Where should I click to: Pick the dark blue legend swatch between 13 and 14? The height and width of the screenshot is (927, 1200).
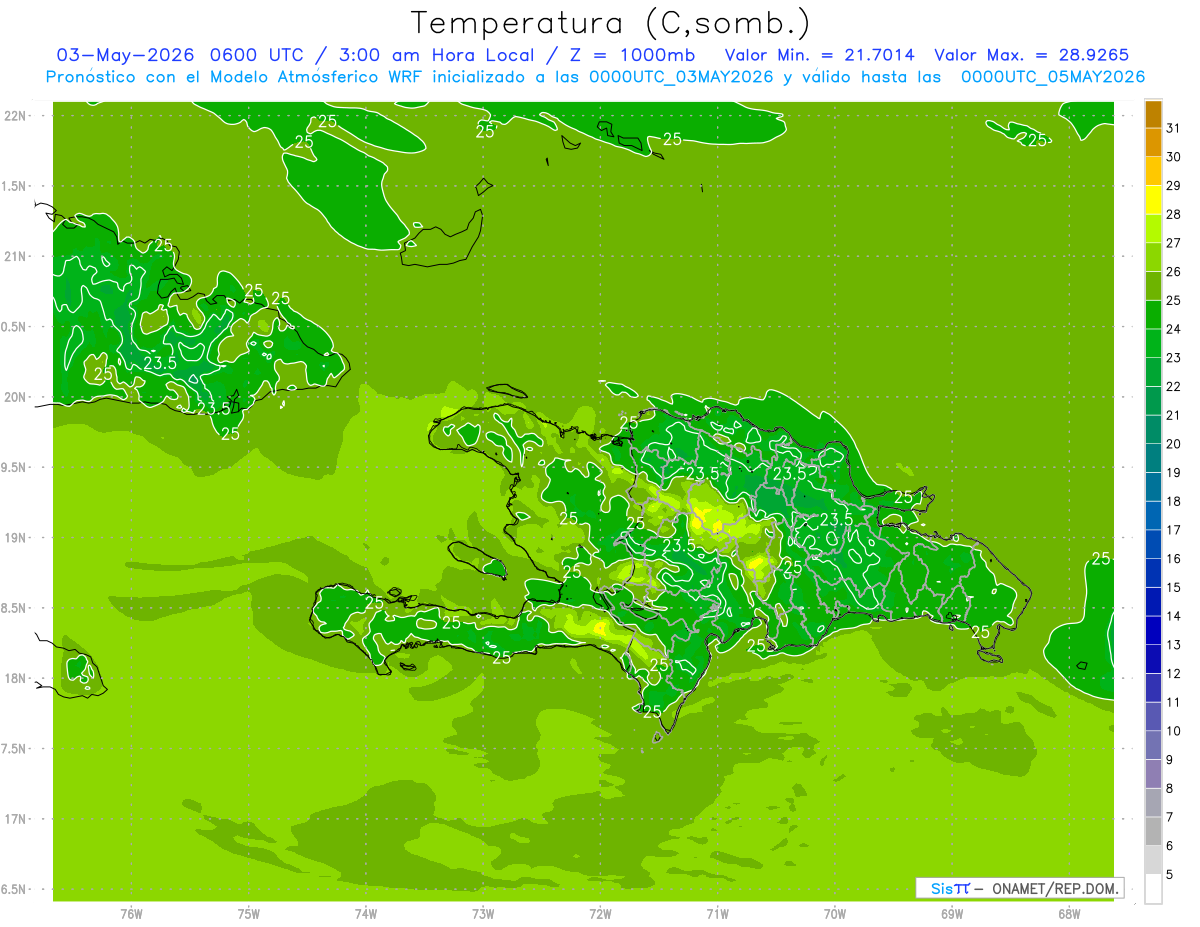click(1153, 631)
